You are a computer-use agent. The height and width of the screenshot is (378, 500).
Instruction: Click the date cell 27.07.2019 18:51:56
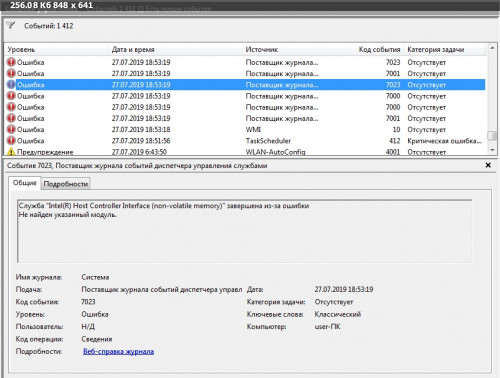(141, 141)
